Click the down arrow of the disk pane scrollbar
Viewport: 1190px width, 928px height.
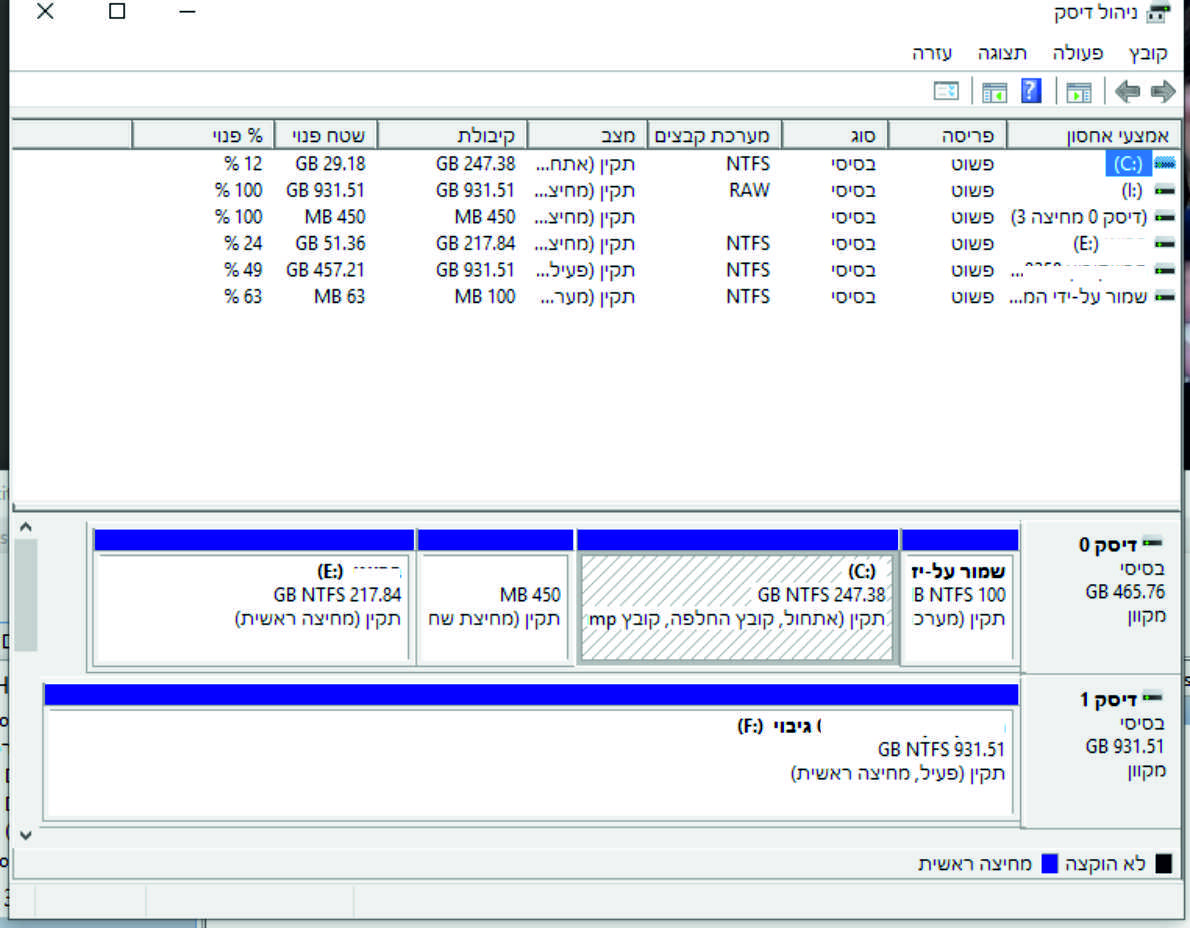(25, 835)
